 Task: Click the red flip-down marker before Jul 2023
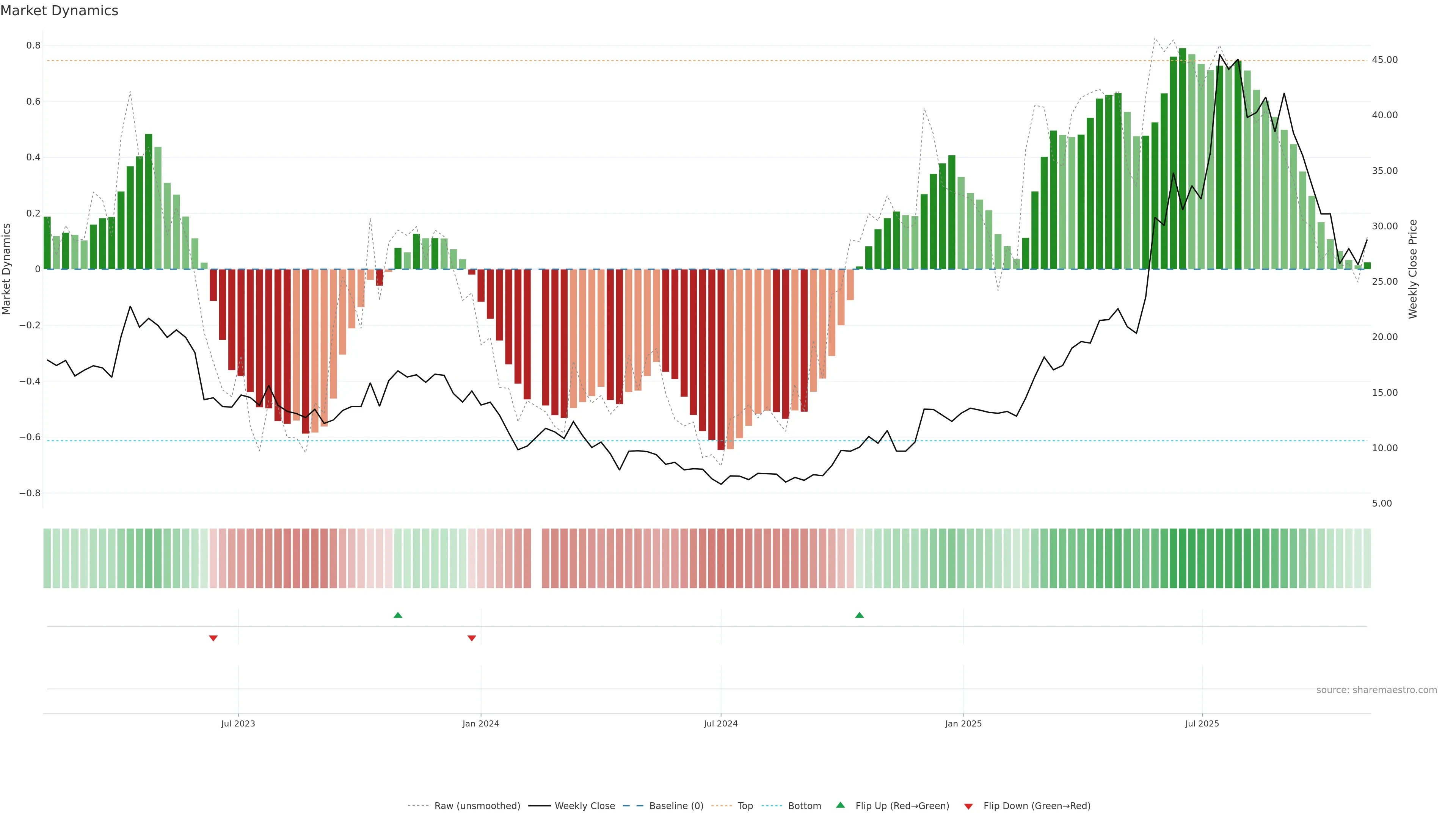point(213,638)
